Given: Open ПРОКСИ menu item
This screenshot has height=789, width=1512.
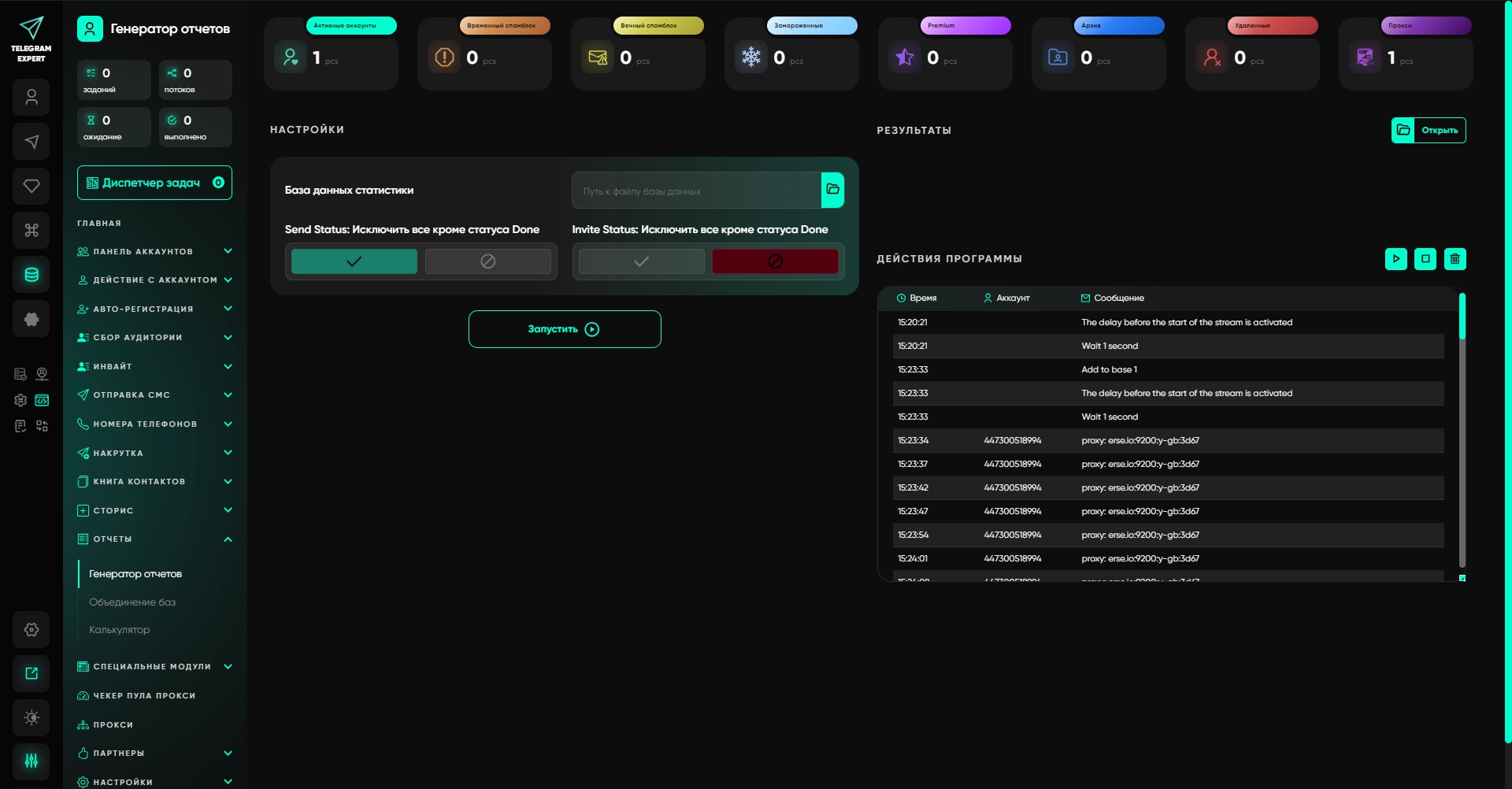Looking at the screenshot, I should tap(106, 725).
